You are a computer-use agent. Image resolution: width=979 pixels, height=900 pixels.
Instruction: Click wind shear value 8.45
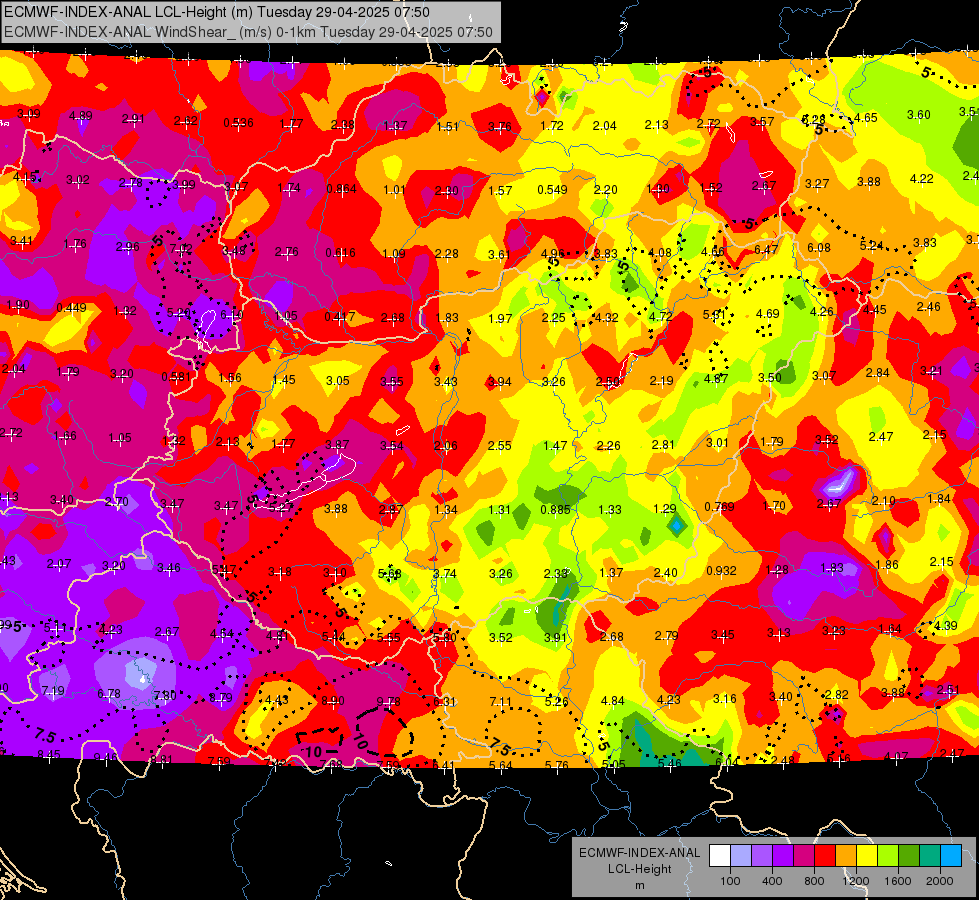click(49, 755)
